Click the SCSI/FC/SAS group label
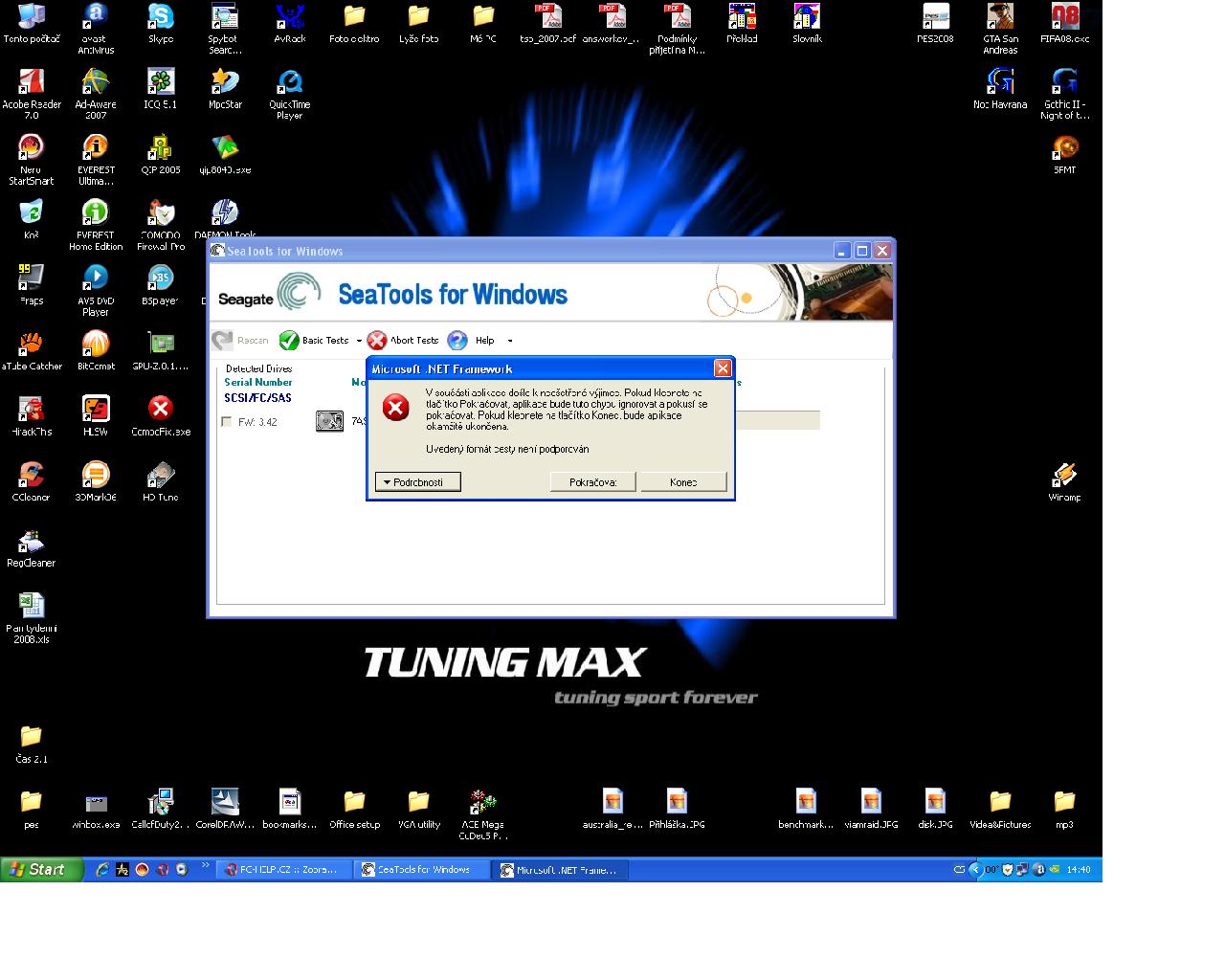The width and height of the screenshot is (1225, 980). coord(258,398)
